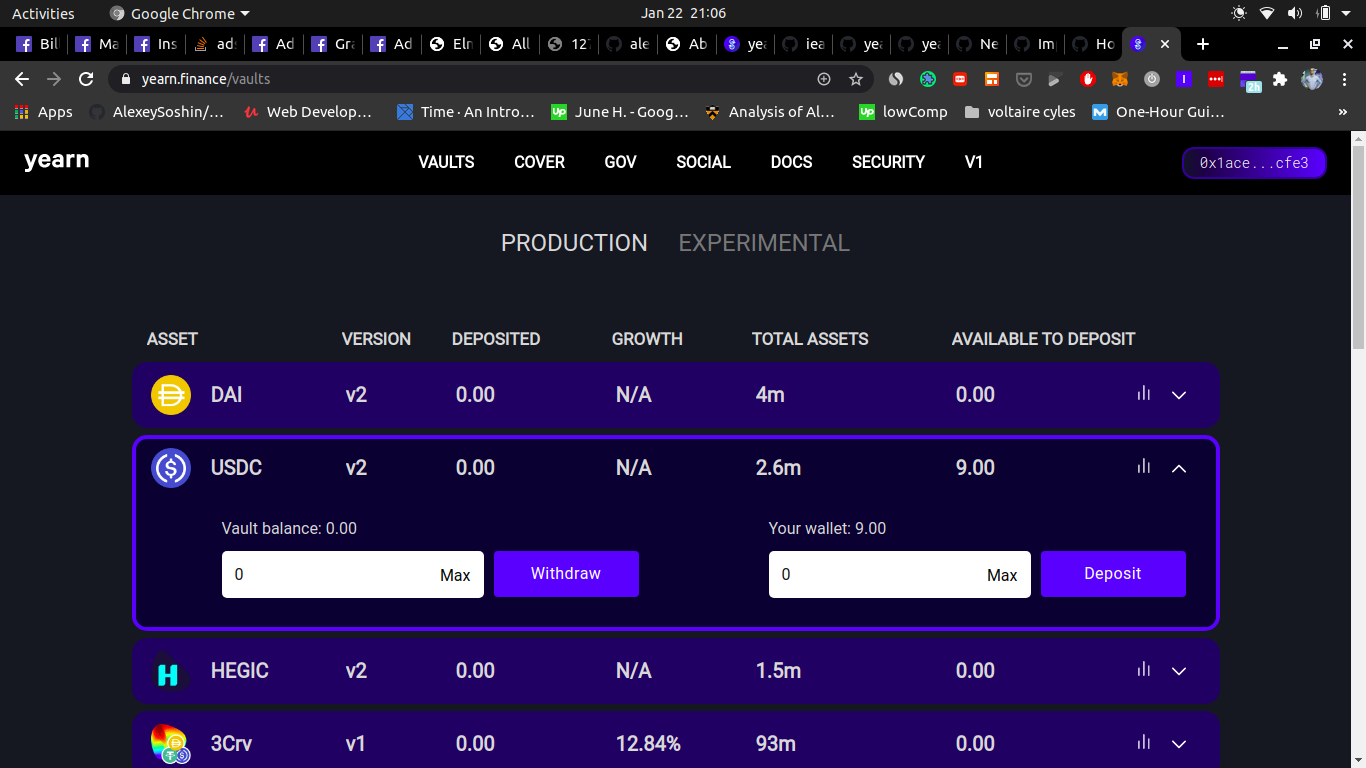Open the VAULTS nav item
This screenshot has width=1366, height=768.
click(446, 162)
